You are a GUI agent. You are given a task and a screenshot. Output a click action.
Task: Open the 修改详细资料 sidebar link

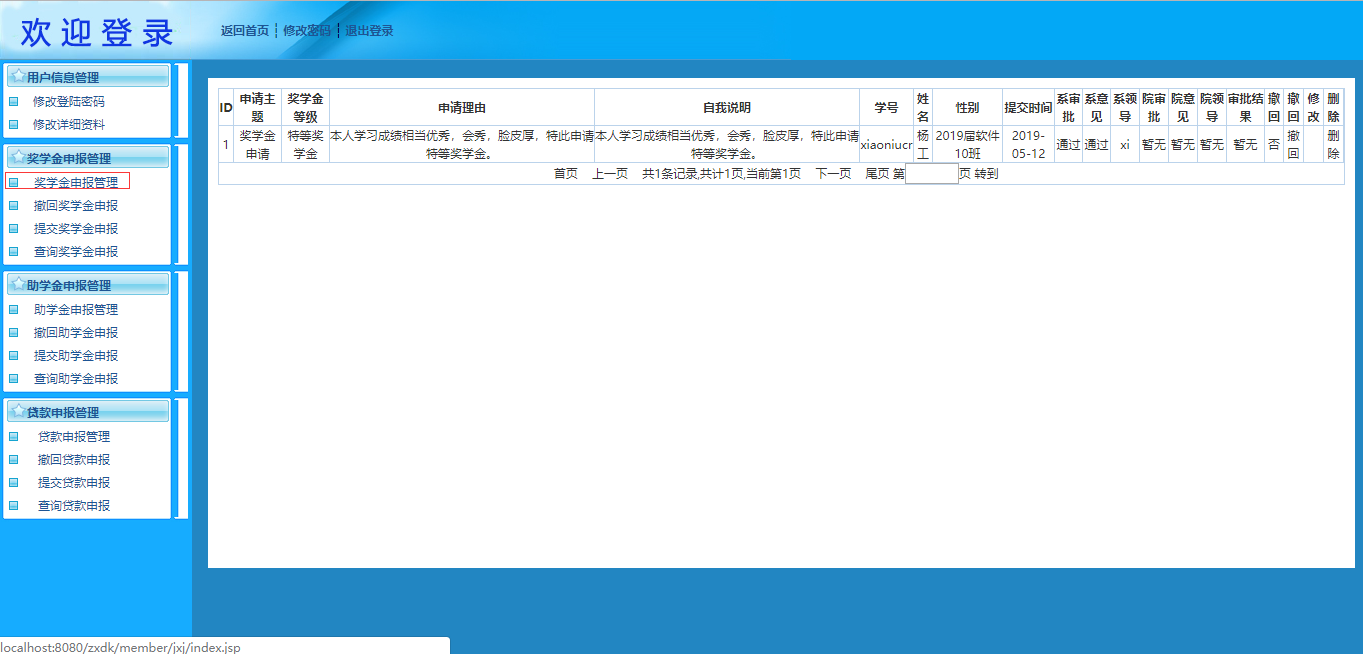(x=69, y=125)
